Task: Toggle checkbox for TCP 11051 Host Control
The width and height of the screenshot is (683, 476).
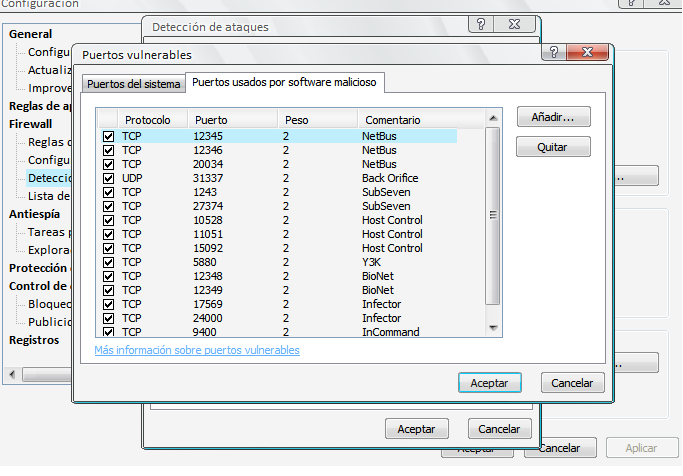Action: point(108,234)
